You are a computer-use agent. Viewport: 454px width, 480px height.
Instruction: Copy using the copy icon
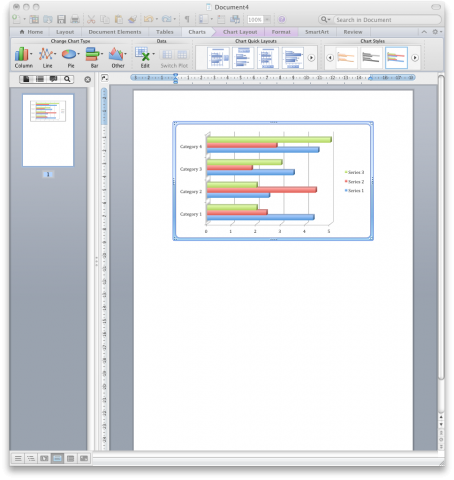tap(105, 19)
